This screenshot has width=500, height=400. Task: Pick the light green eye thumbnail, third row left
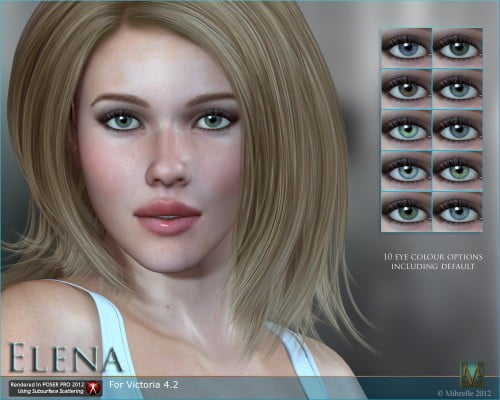click(406, 130)
